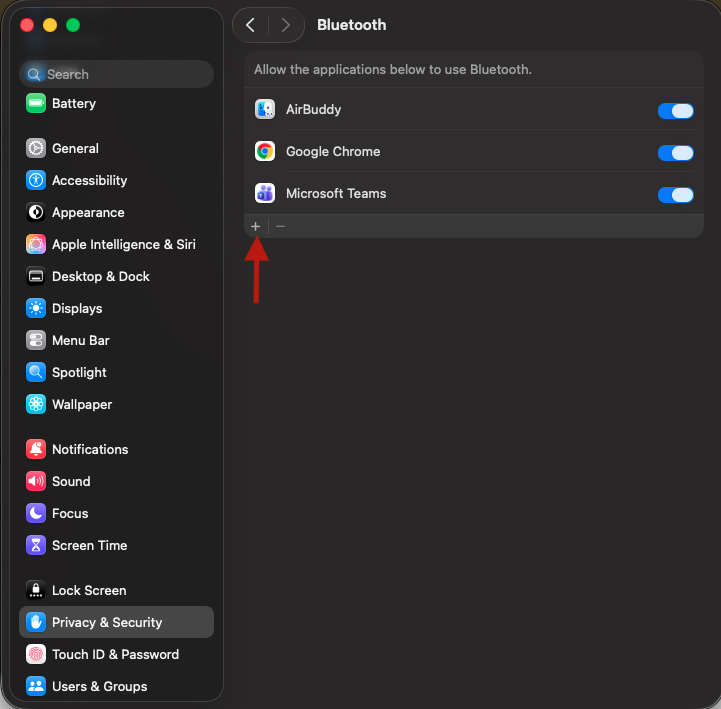The image size is (721, 709).
Task: Select Lock Screen label
Action: pyautogui.click(x=89, y=590)
